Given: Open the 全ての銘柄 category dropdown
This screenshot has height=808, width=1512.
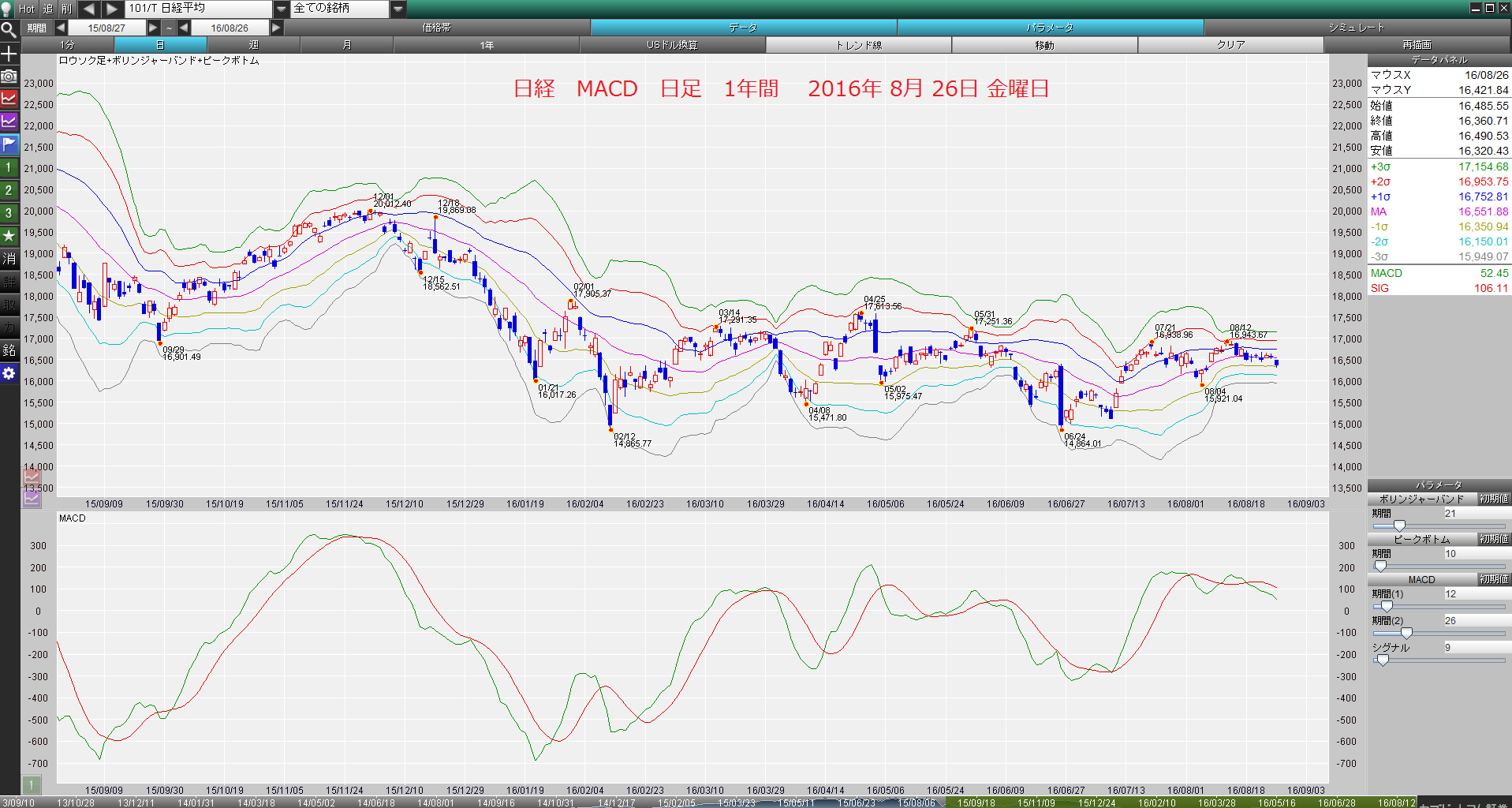Looking at the screenshot, I should point(398,9).
